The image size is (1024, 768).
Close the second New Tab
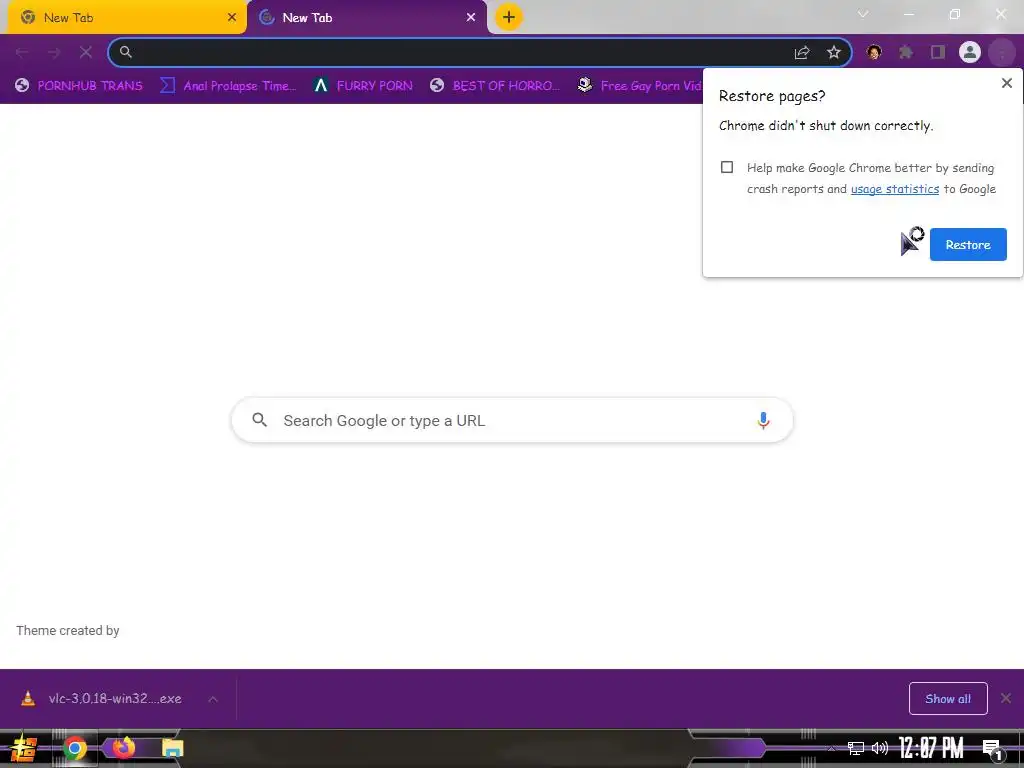click(471, 18)
